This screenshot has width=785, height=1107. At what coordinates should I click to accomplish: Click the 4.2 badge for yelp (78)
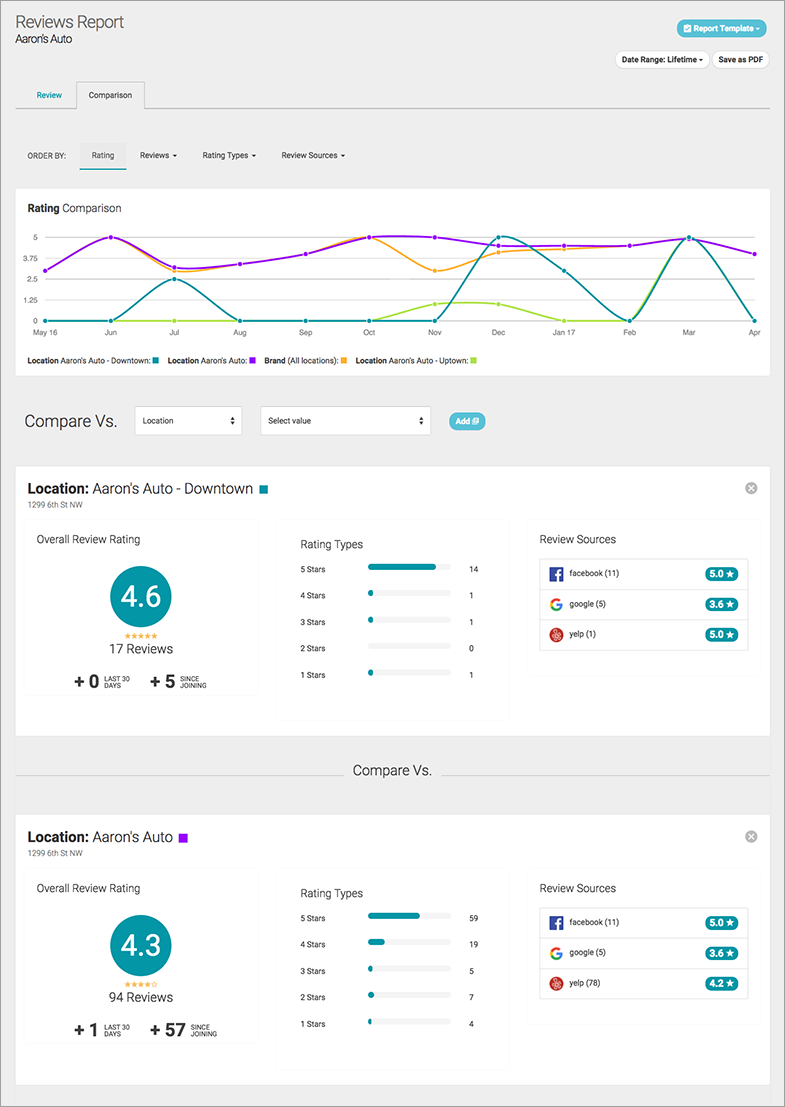point(721,983)
